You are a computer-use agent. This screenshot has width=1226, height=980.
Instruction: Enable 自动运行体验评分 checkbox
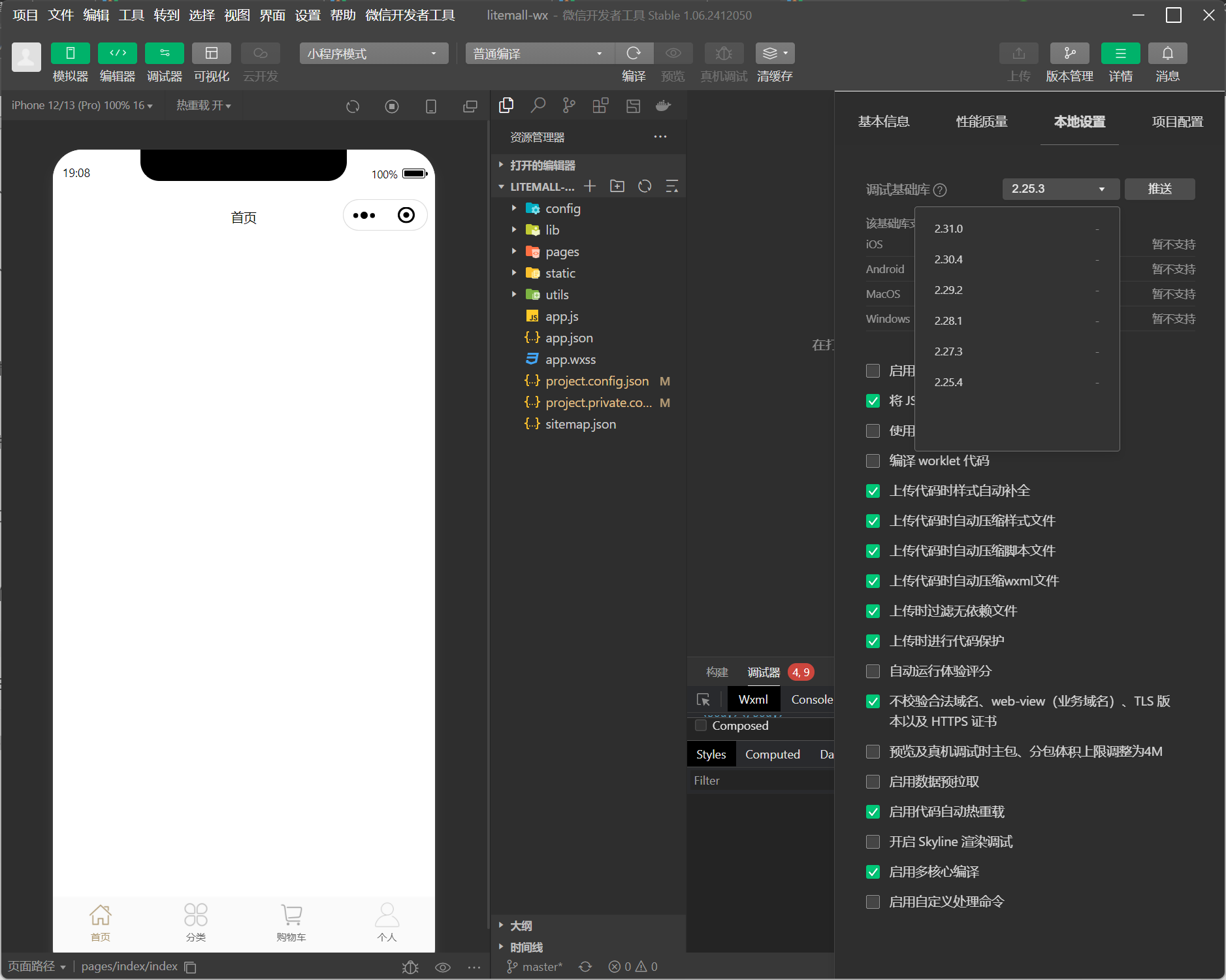tap(873, 672)
